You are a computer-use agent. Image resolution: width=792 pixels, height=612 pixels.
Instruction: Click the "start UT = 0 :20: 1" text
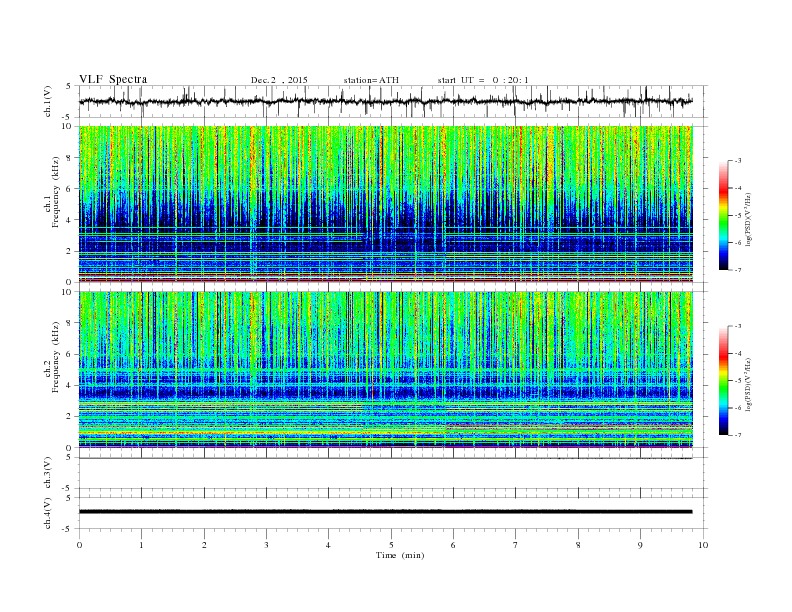tap(483, 80)
